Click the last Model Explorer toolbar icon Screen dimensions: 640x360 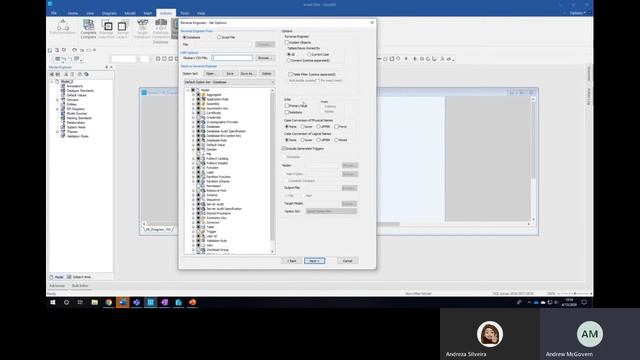86,74
